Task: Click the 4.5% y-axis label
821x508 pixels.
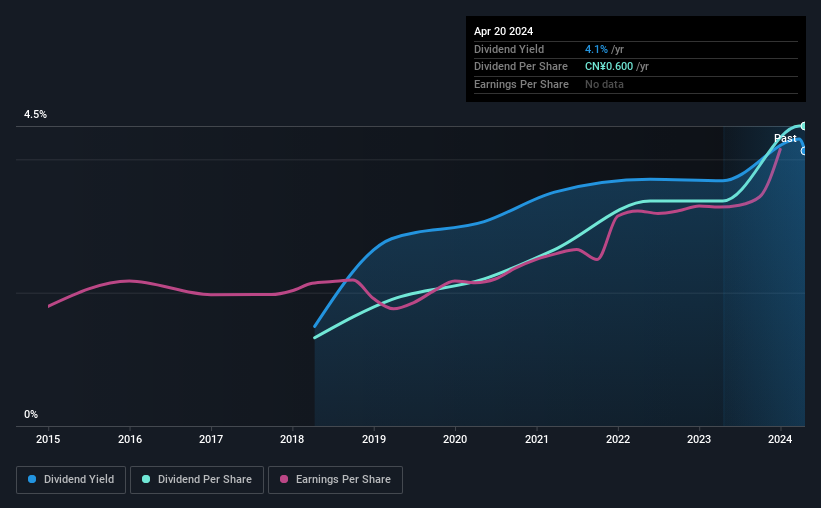Action: click(36, 115)
